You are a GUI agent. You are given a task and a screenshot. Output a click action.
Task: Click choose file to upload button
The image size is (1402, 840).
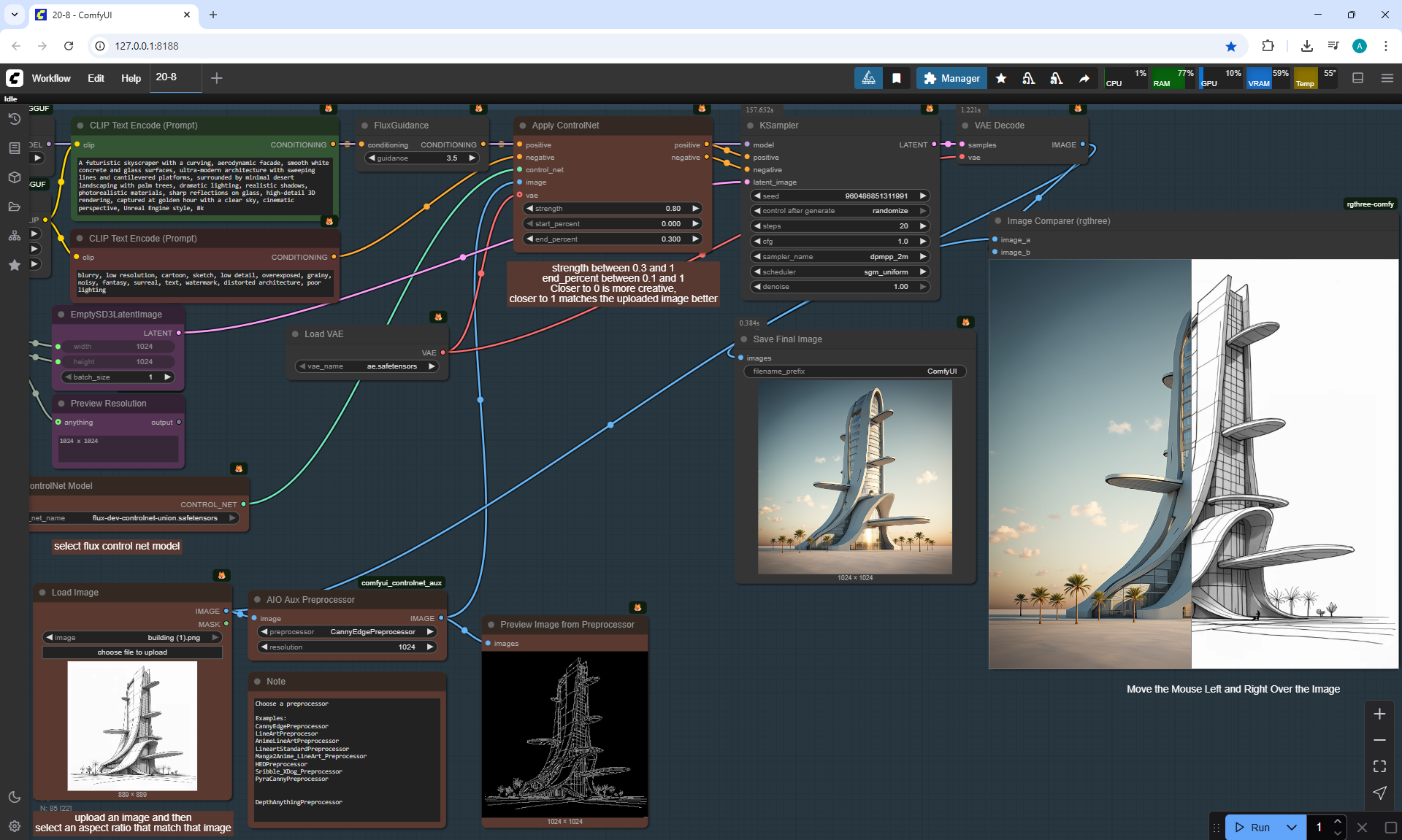pyautogui.click(x=132, y=652)
